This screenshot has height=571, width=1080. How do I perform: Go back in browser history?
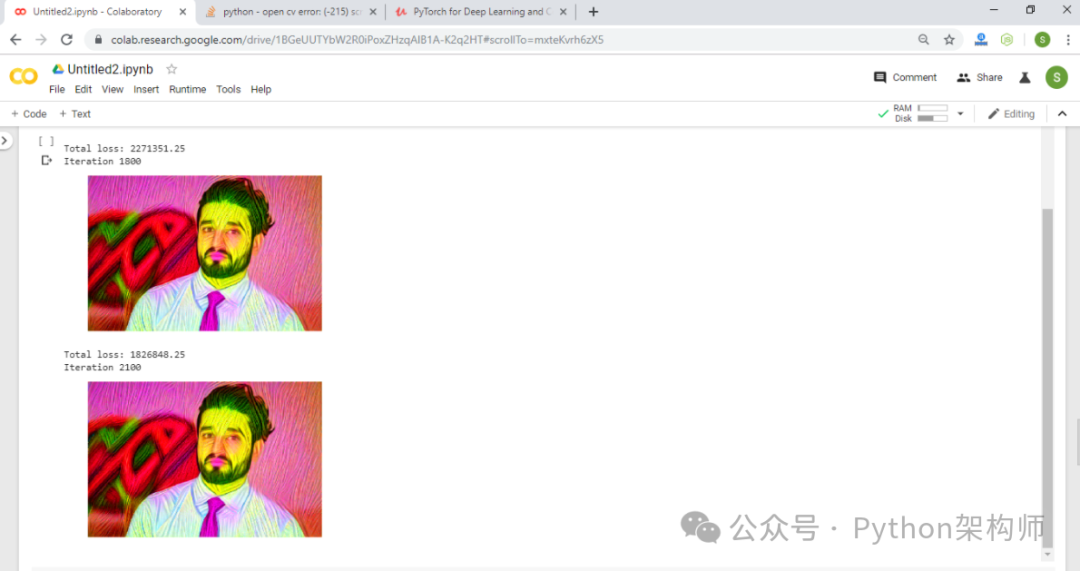[16, 40]
